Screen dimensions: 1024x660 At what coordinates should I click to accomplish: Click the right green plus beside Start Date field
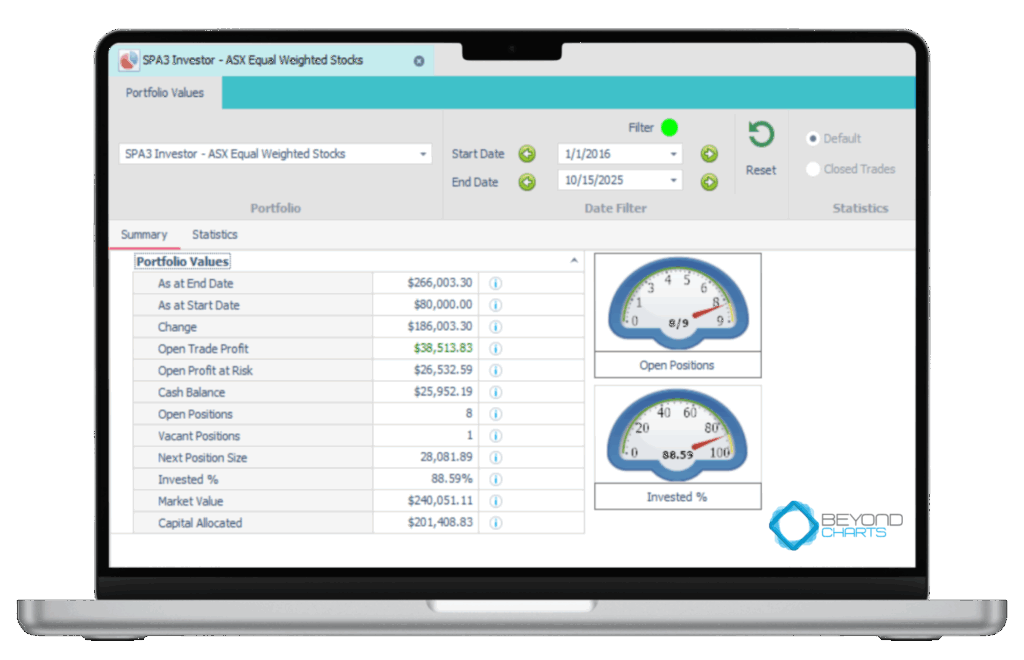click(x=709, y=154)
